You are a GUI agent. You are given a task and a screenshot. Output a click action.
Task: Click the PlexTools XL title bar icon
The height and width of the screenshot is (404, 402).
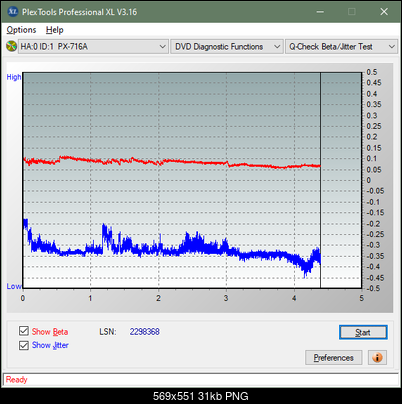(x=13, y=12)
